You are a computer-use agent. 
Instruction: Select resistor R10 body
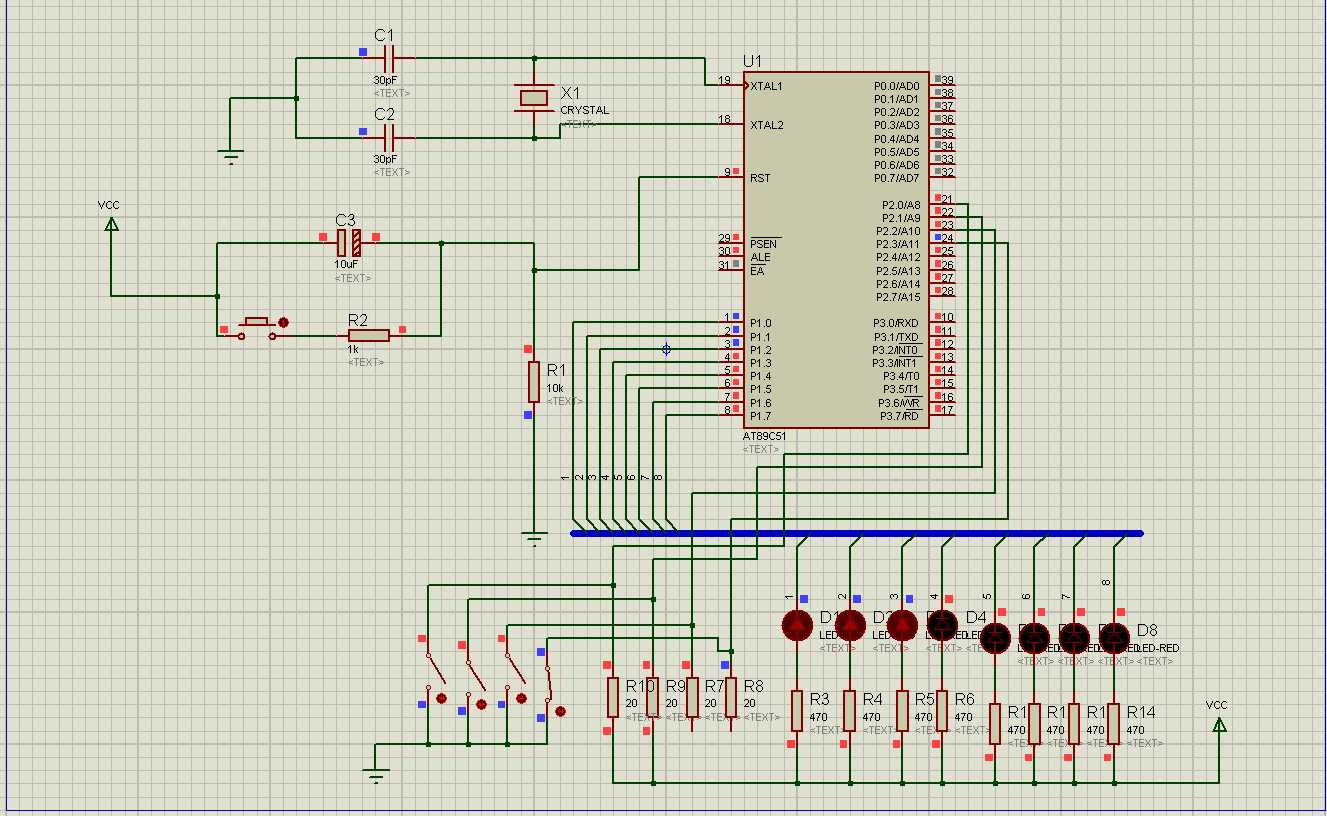612,697
